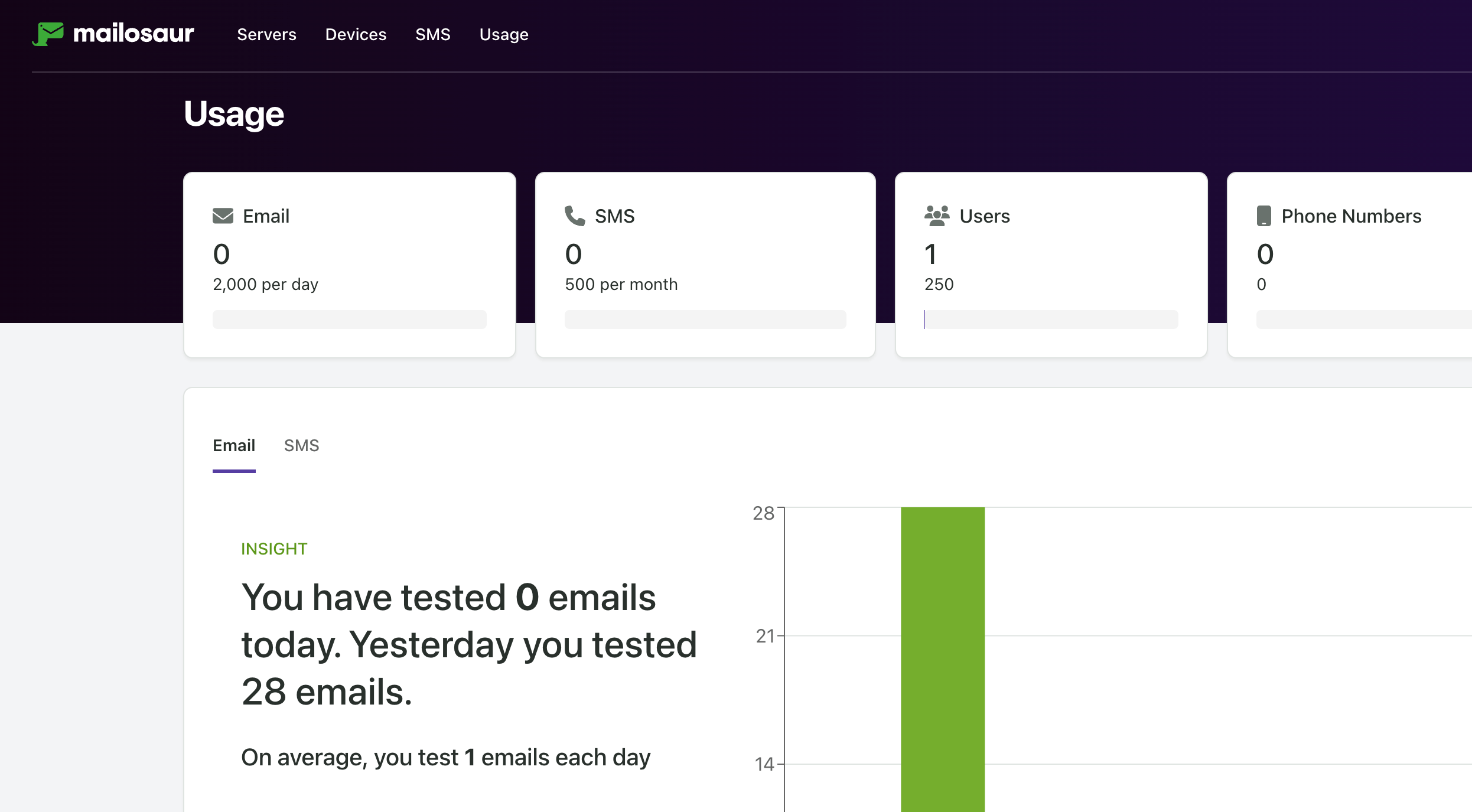Open the Servers menu item
1472x812 pixels.
pyautogui.click(x=267, y=35)
